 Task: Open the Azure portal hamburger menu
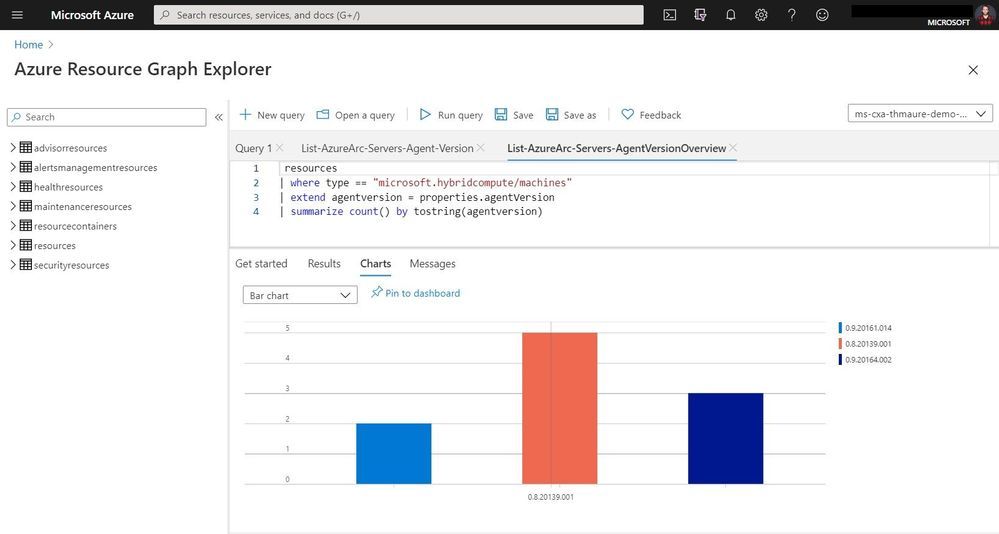[x=17, y=15]
